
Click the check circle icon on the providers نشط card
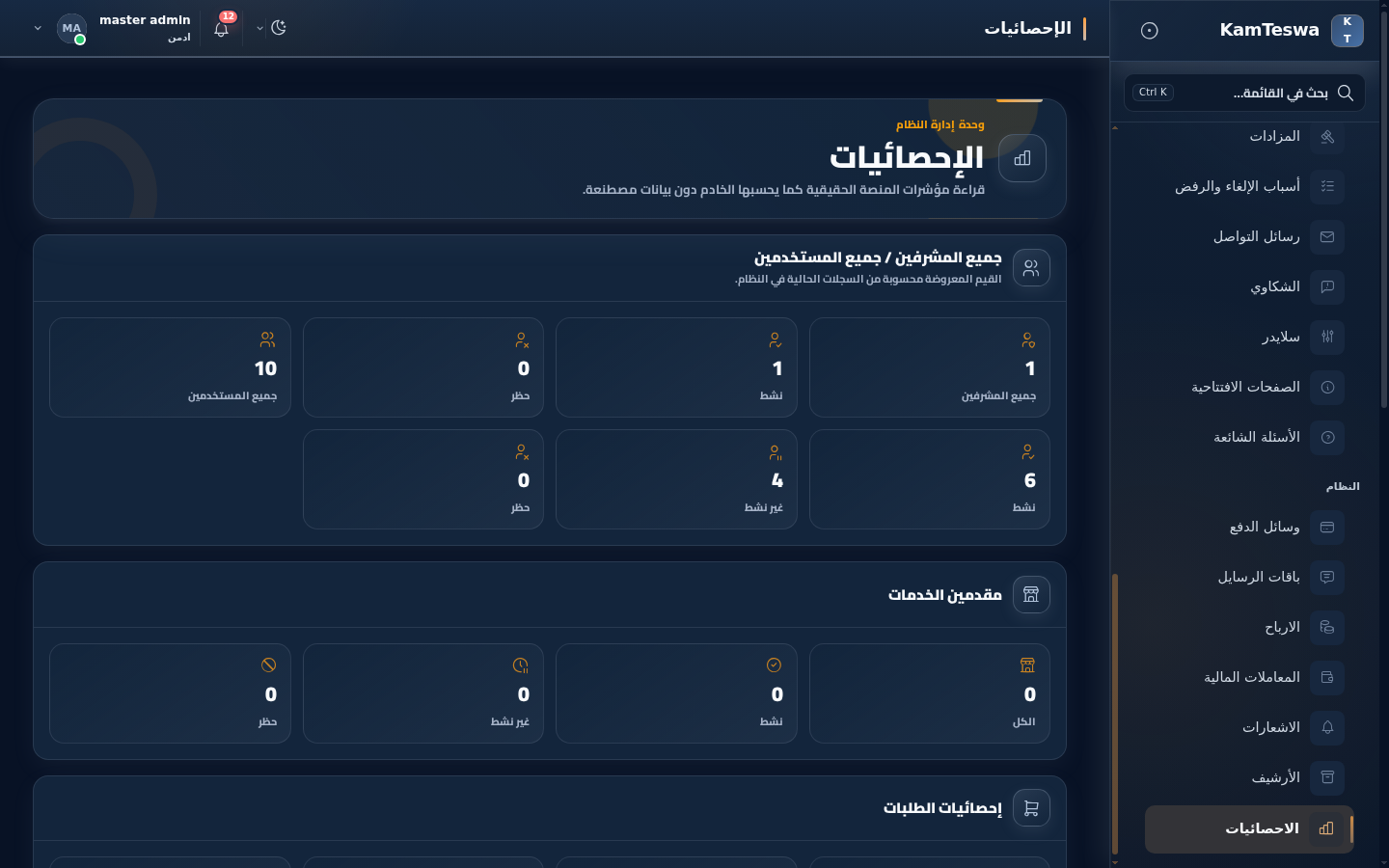[x=774, y=665]
